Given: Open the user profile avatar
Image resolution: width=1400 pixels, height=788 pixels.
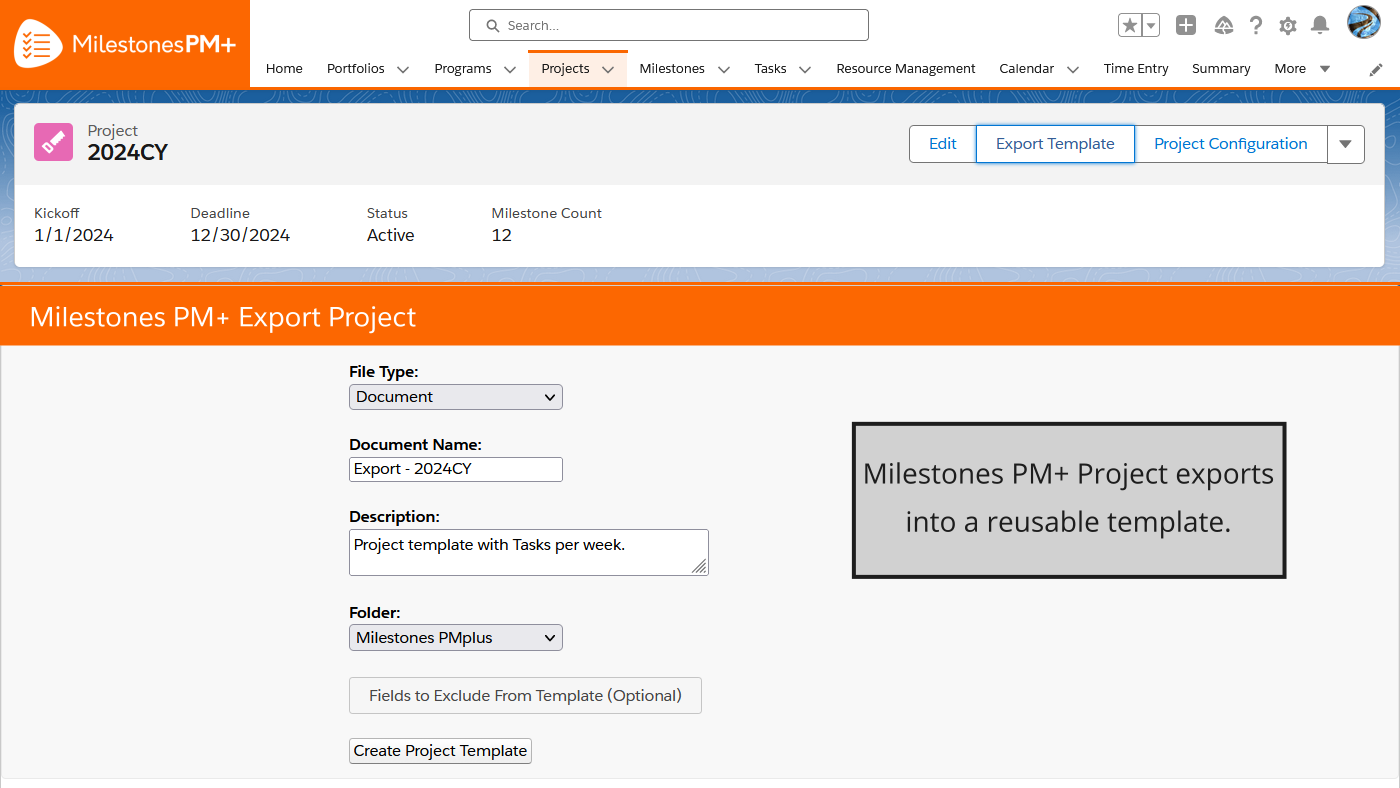Looking at the screenshot, I should pyautogui.click(x=1364, y=22).
